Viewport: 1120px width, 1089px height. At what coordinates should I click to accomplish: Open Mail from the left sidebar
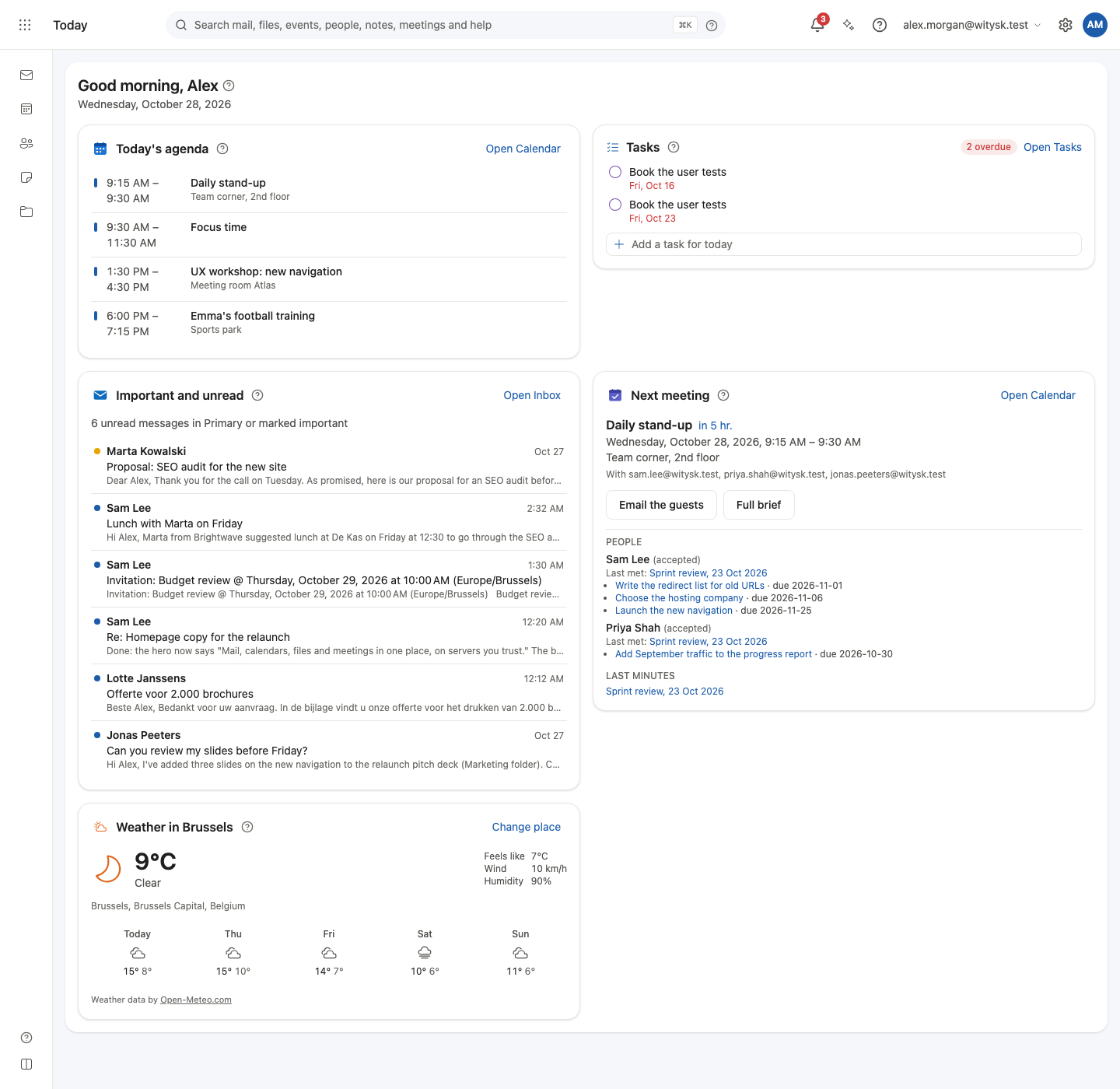(26, 75)
